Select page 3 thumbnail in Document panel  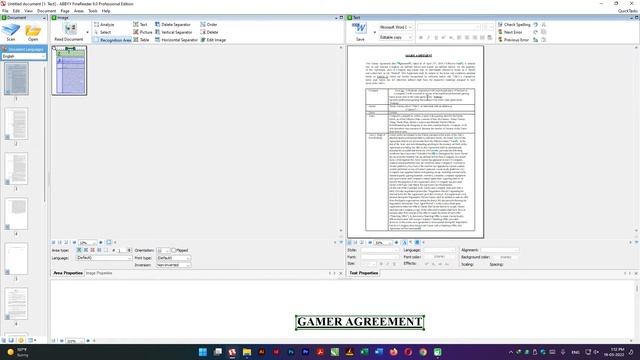point(16,169)
